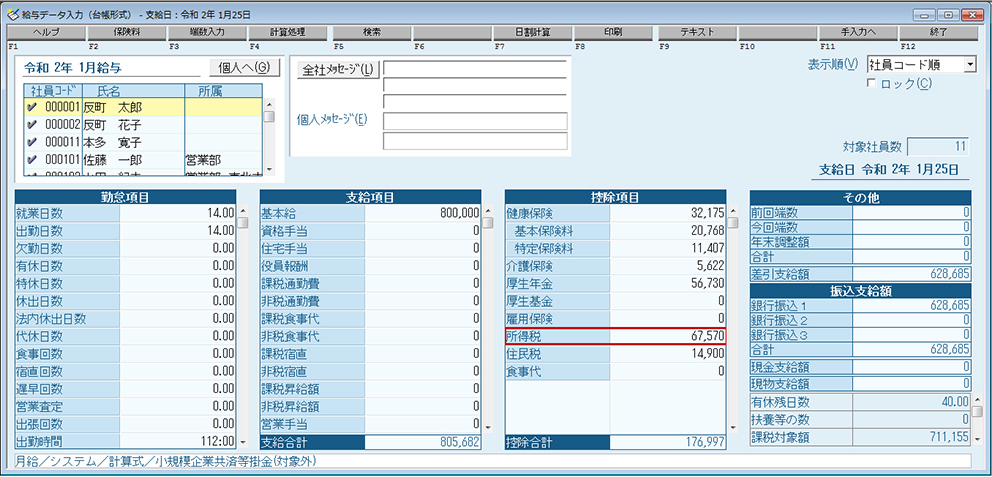Screen dimensions: 992x477
Task: Click the 所属 column header
Action: 223,91
